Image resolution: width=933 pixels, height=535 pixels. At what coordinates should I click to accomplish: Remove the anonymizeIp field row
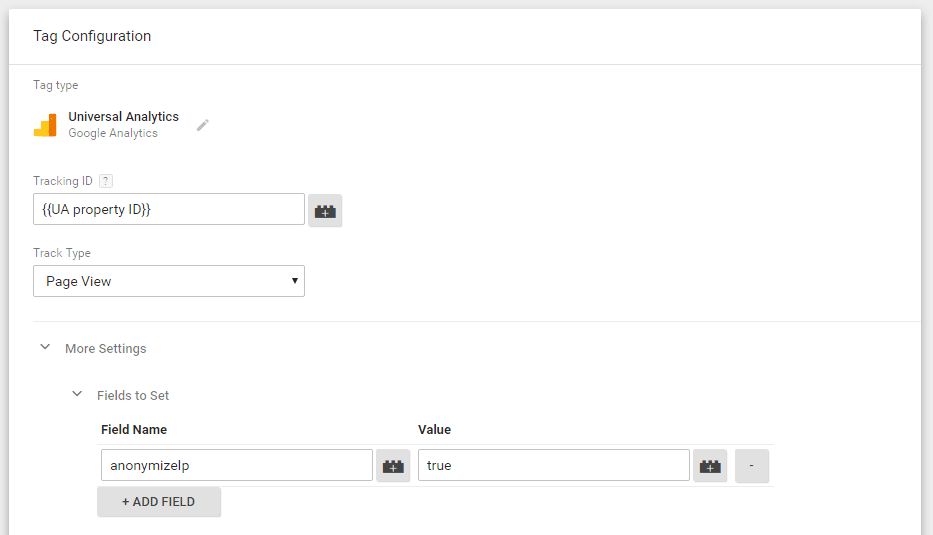pos(752,466)
